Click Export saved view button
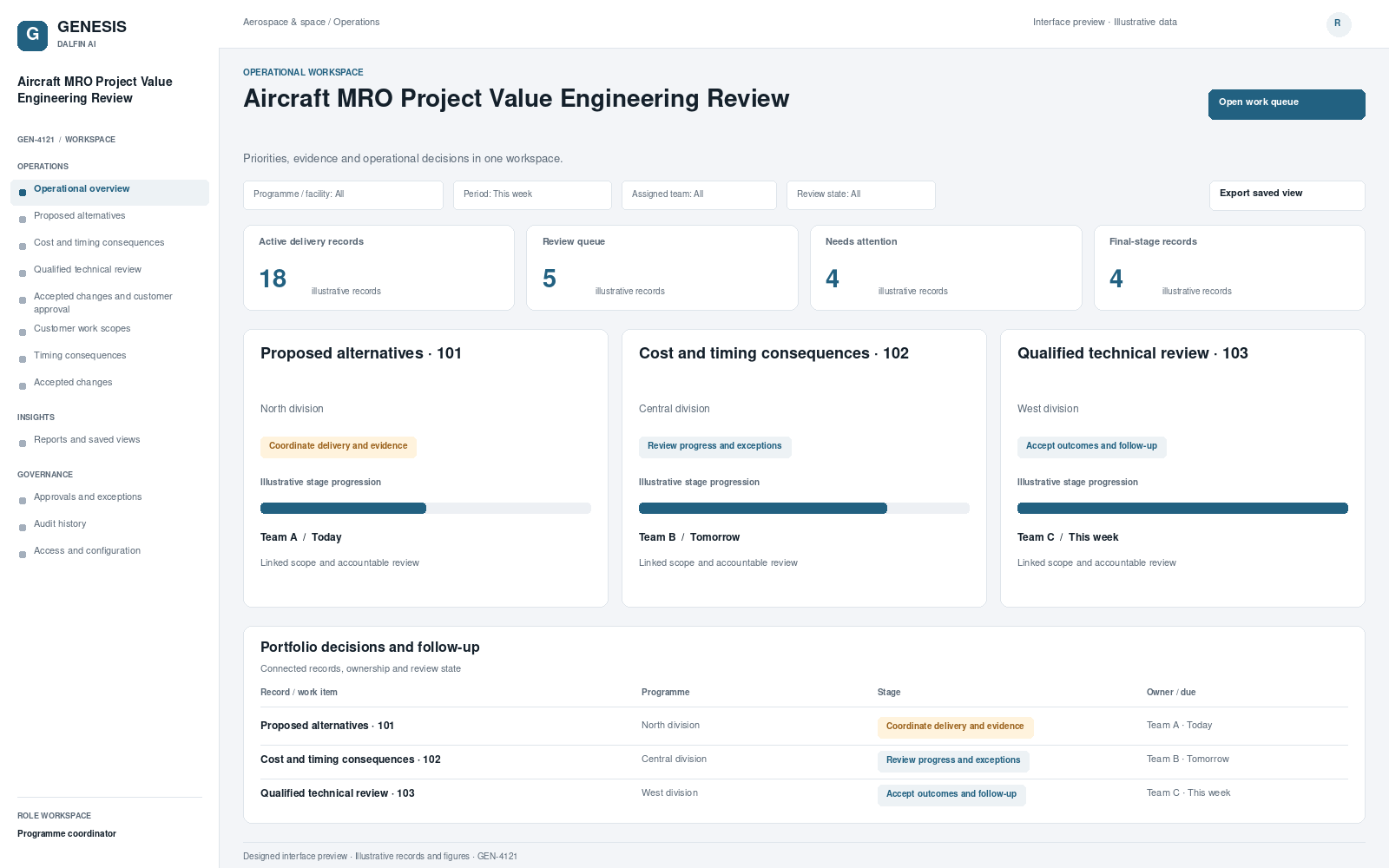 pos(1287,195)
